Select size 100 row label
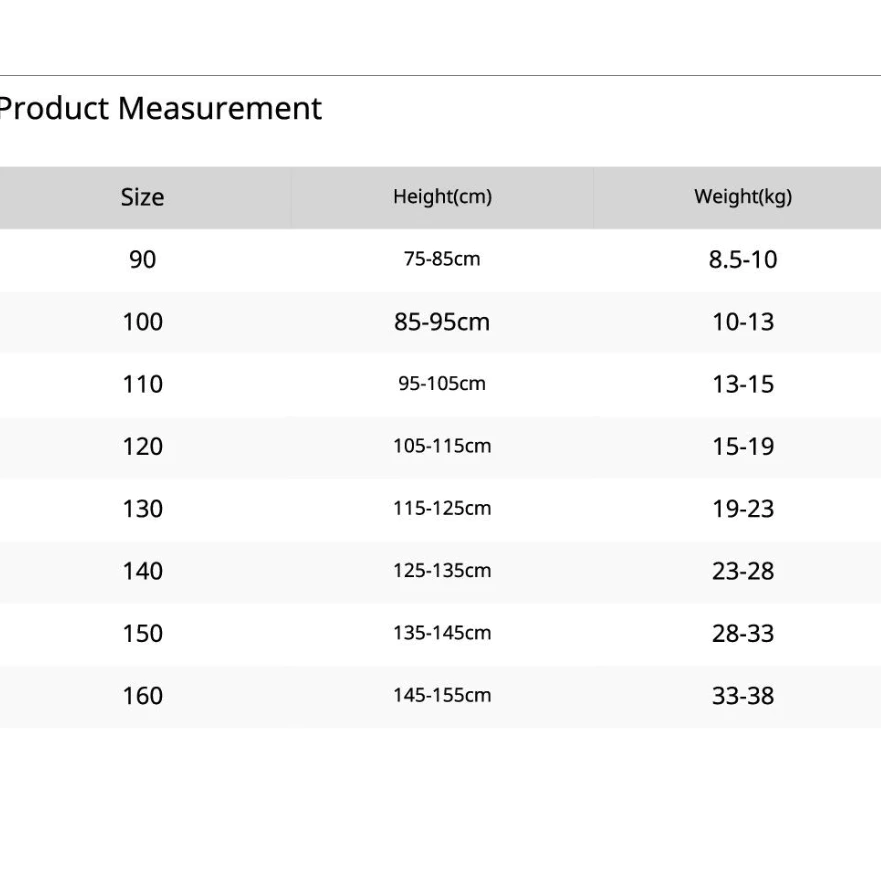Screen dimensions: 881x881 pyautogui.click(x=143, y=322)
